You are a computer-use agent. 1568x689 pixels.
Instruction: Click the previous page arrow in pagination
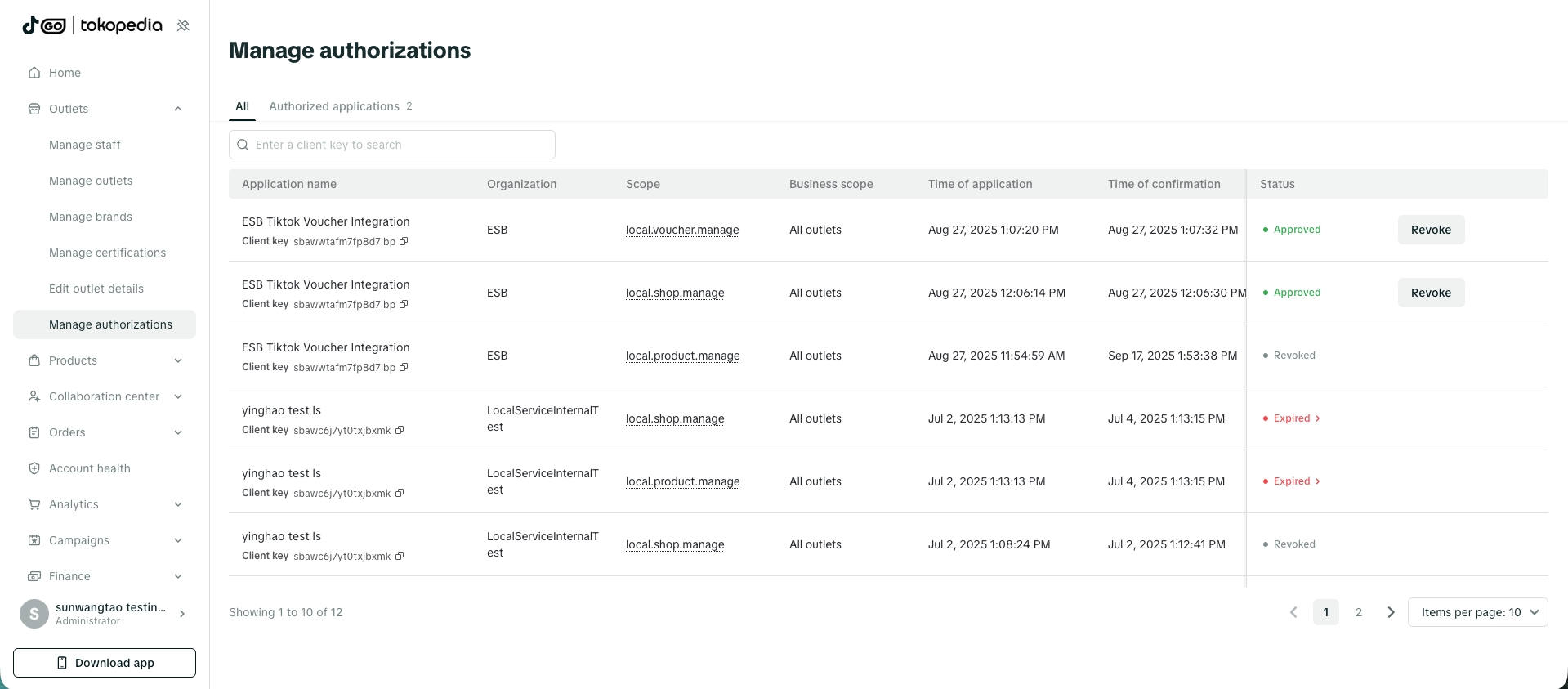coord(1293,612)
